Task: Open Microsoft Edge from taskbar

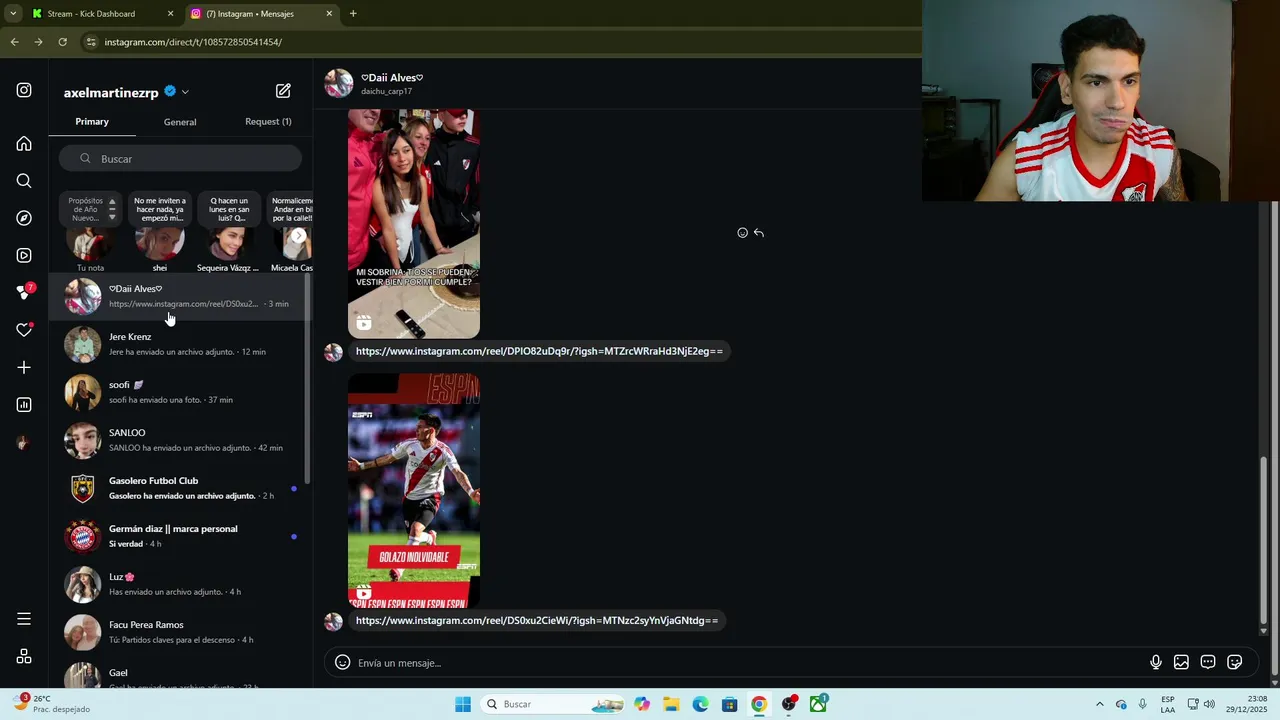Action: pos(700,704)
